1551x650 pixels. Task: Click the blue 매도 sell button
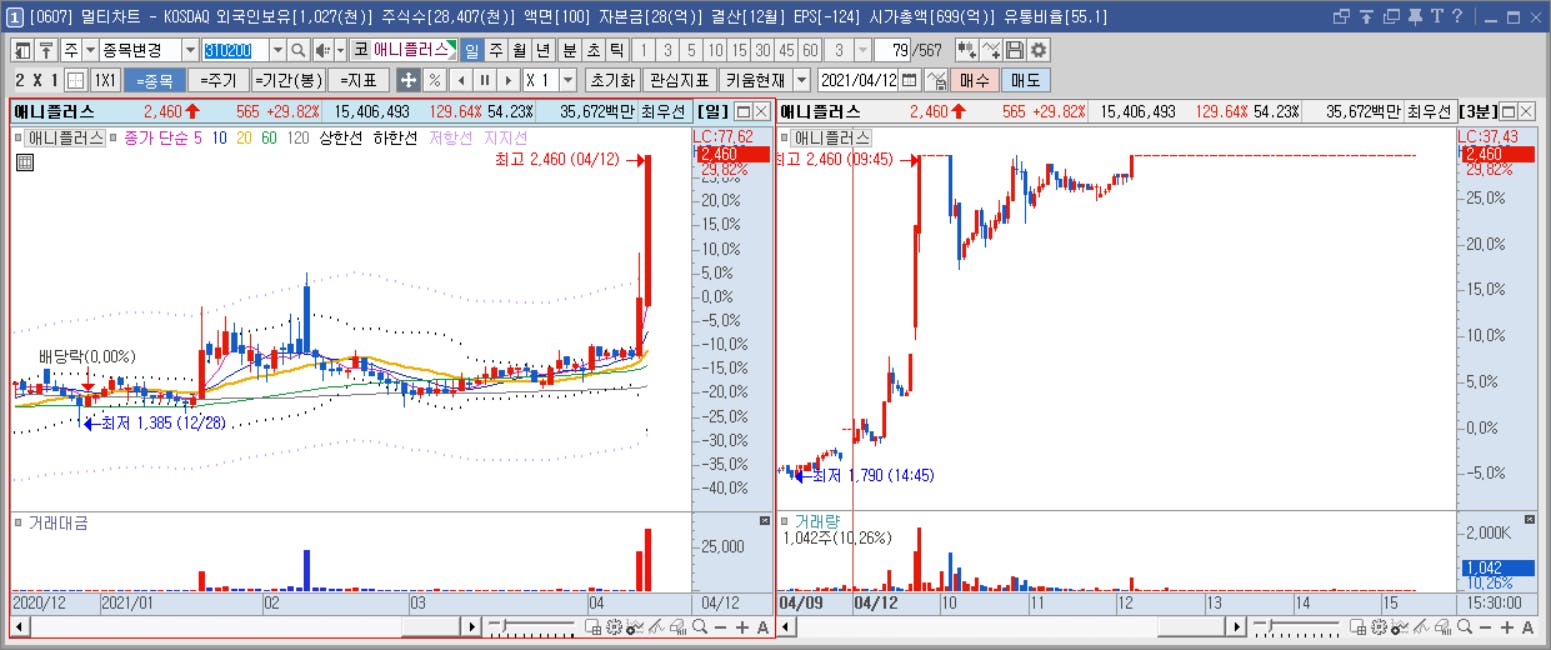(x=1025, y=80)
